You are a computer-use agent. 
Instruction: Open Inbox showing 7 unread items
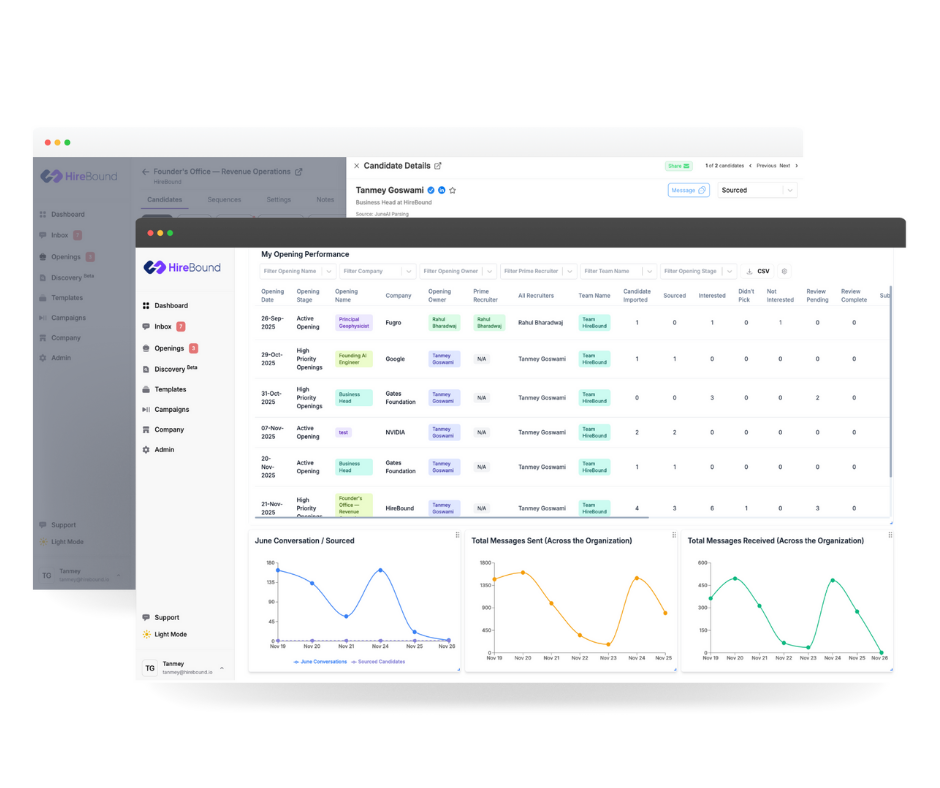(166, 326)
